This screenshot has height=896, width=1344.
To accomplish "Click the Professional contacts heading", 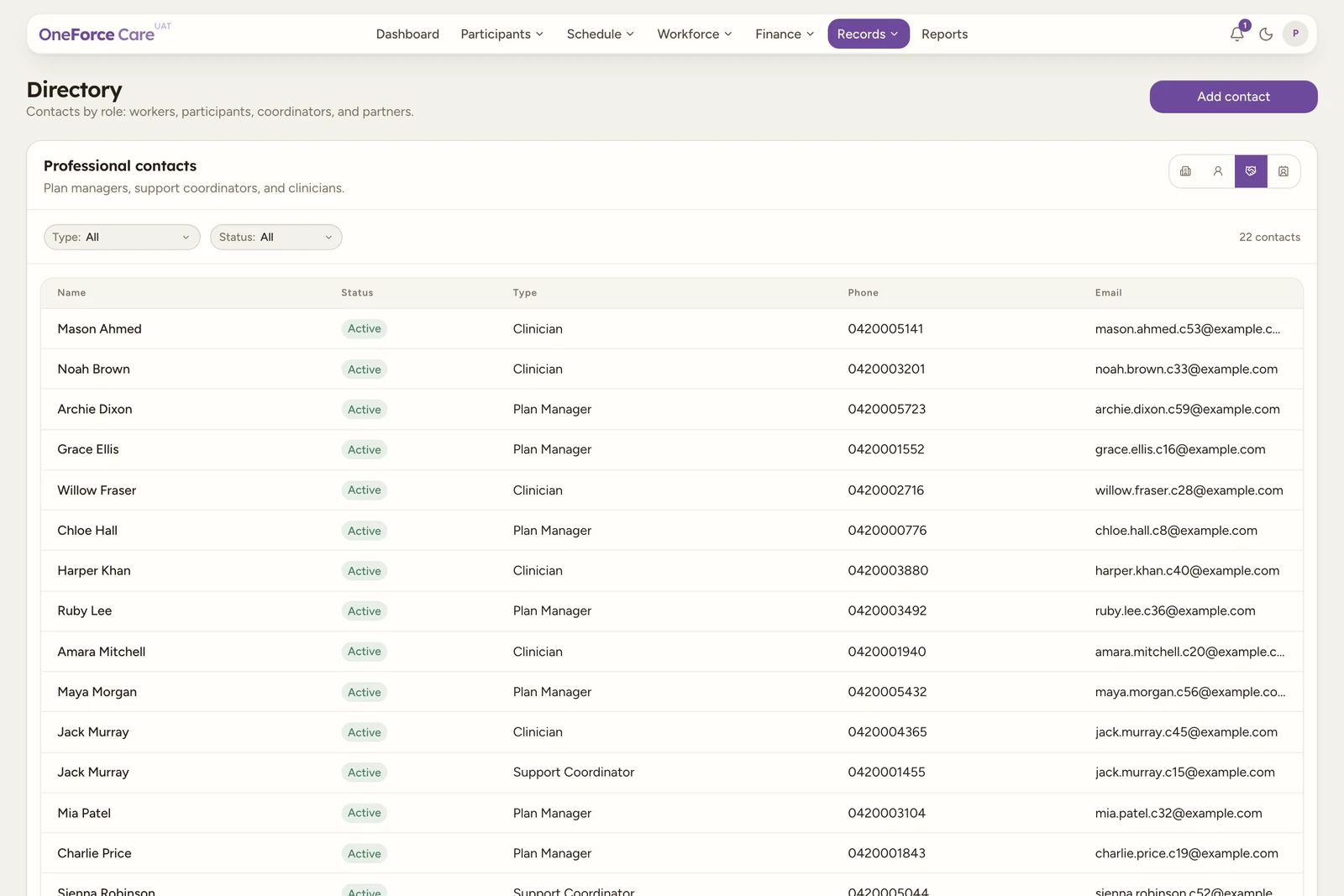I will pos(120,166).
